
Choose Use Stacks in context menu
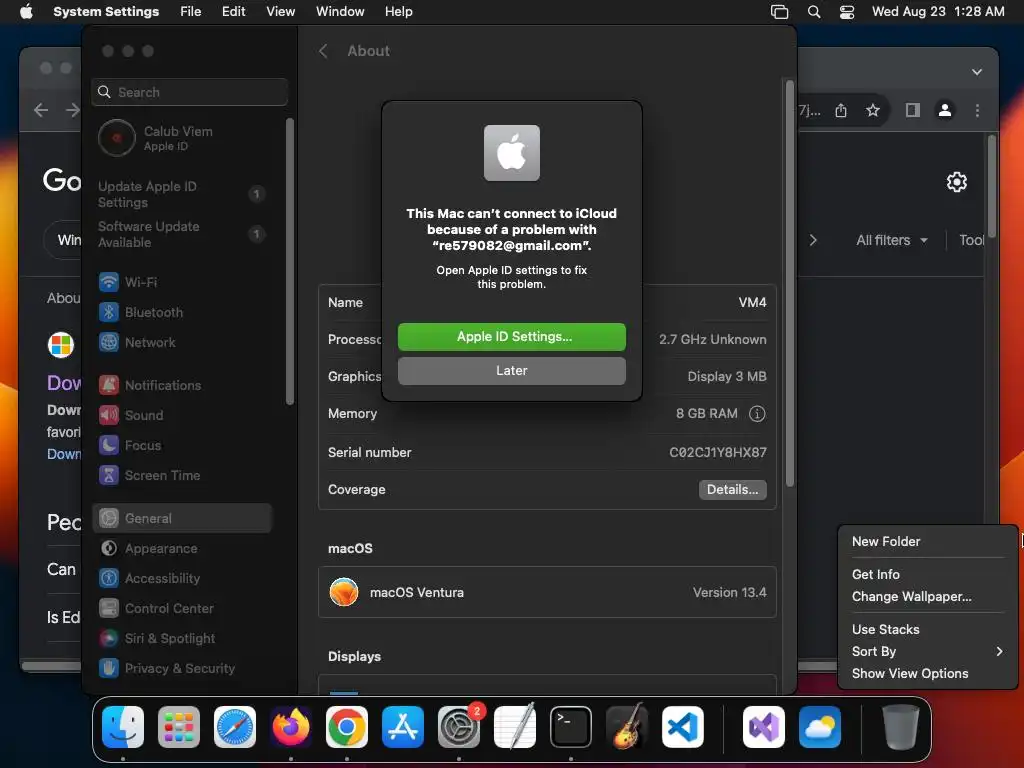tap(927, 630)
